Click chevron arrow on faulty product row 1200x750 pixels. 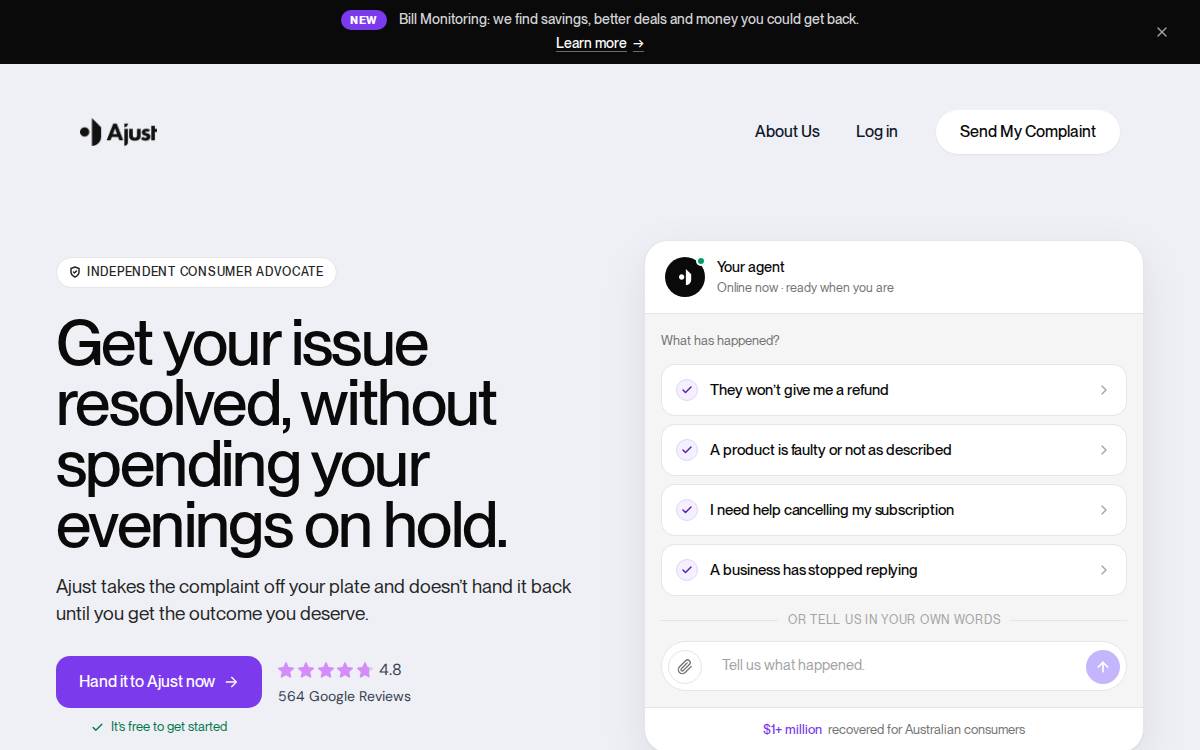(x=1104, y=450)
